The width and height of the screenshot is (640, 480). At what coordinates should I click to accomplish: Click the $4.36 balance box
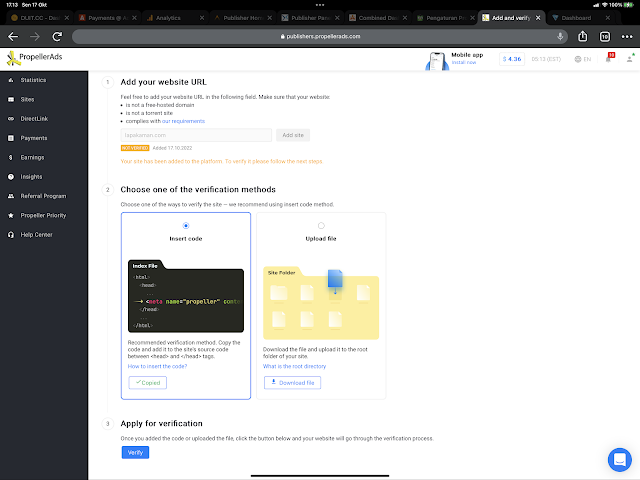512,59
